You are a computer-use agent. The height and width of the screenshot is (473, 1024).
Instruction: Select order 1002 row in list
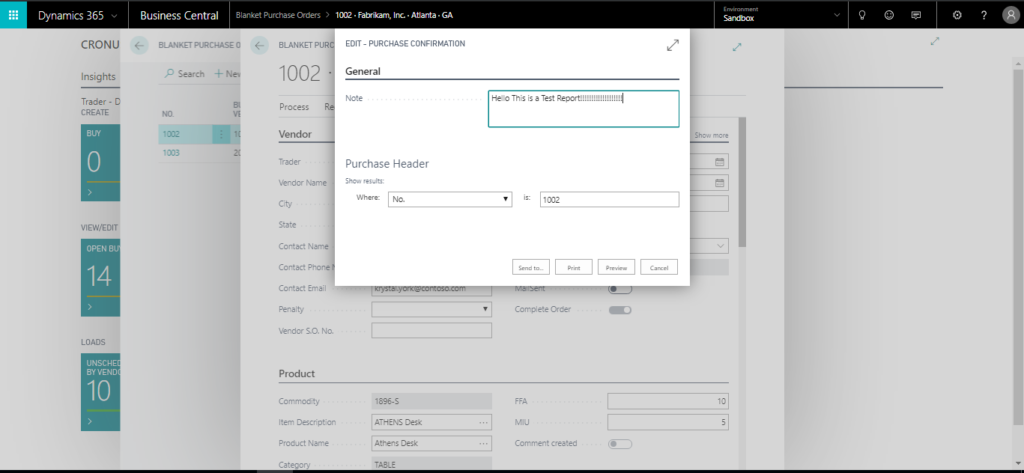coord(200,134)
